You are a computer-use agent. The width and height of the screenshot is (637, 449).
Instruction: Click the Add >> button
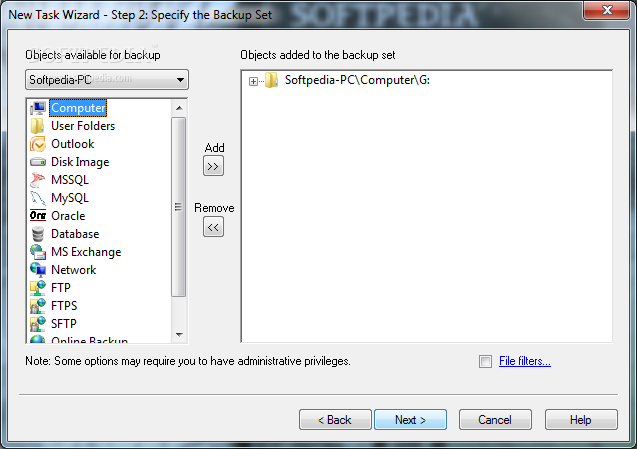(x=213, y=166)
